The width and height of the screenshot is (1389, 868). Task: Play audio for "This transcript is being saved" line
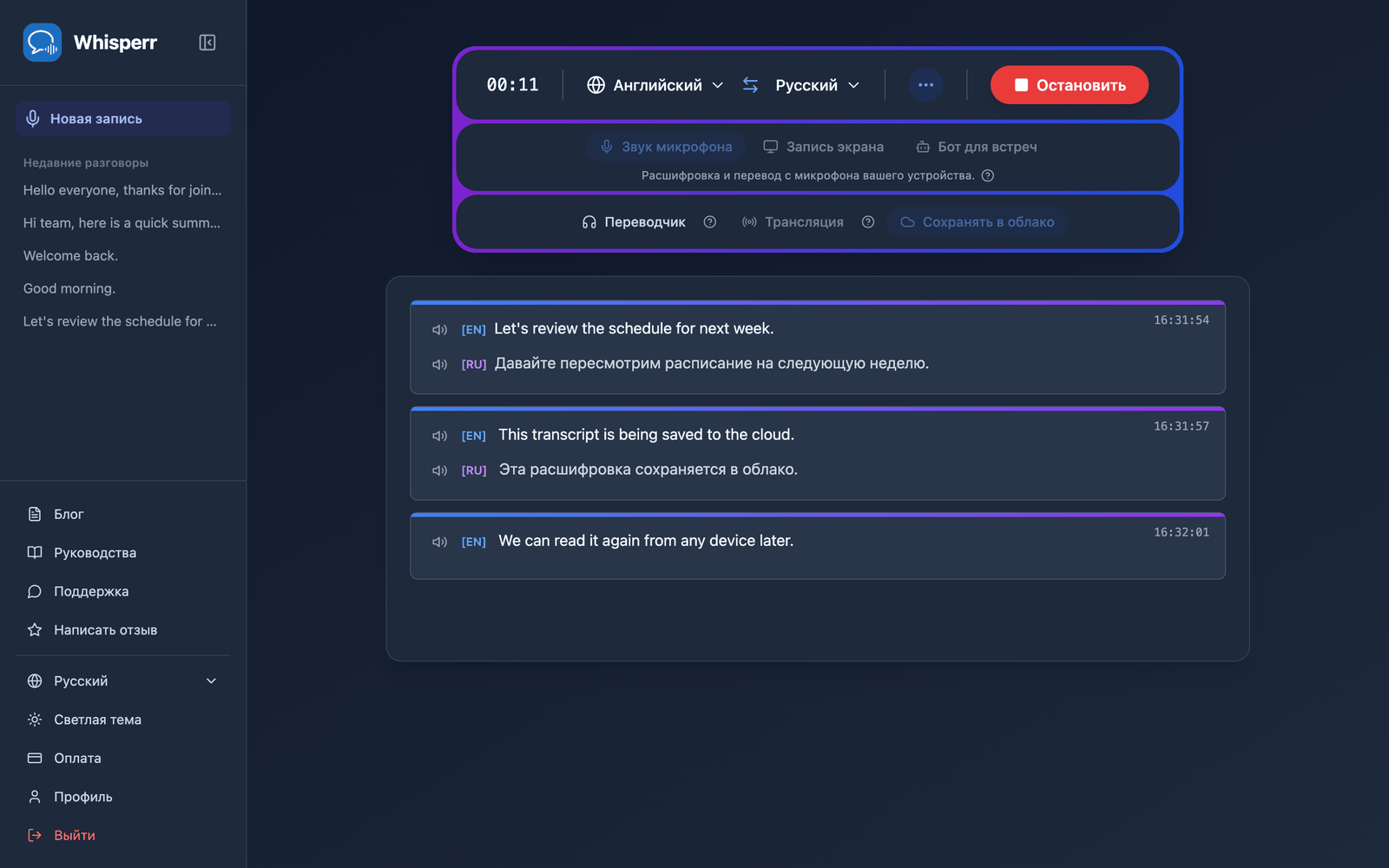pos(439,436)
